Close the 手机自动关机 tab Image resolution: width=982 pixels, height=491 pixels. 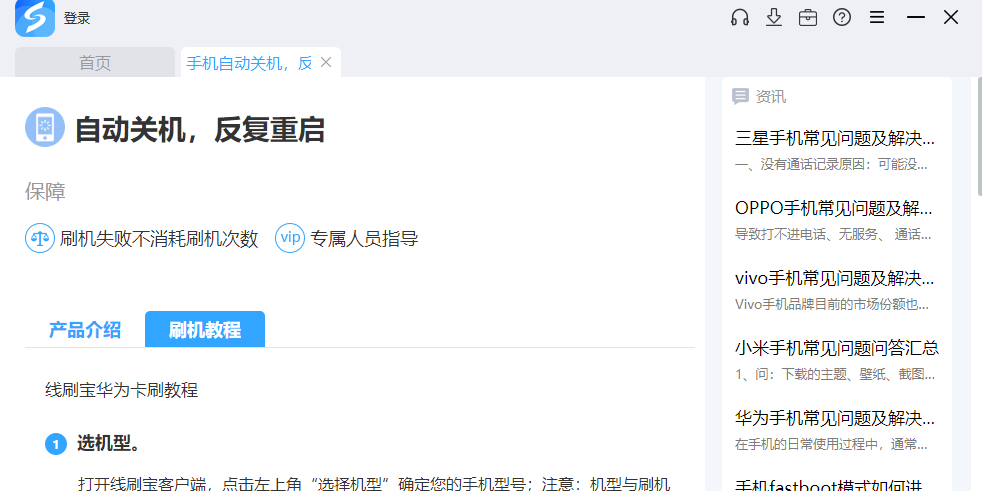click(x=326, y=62)
